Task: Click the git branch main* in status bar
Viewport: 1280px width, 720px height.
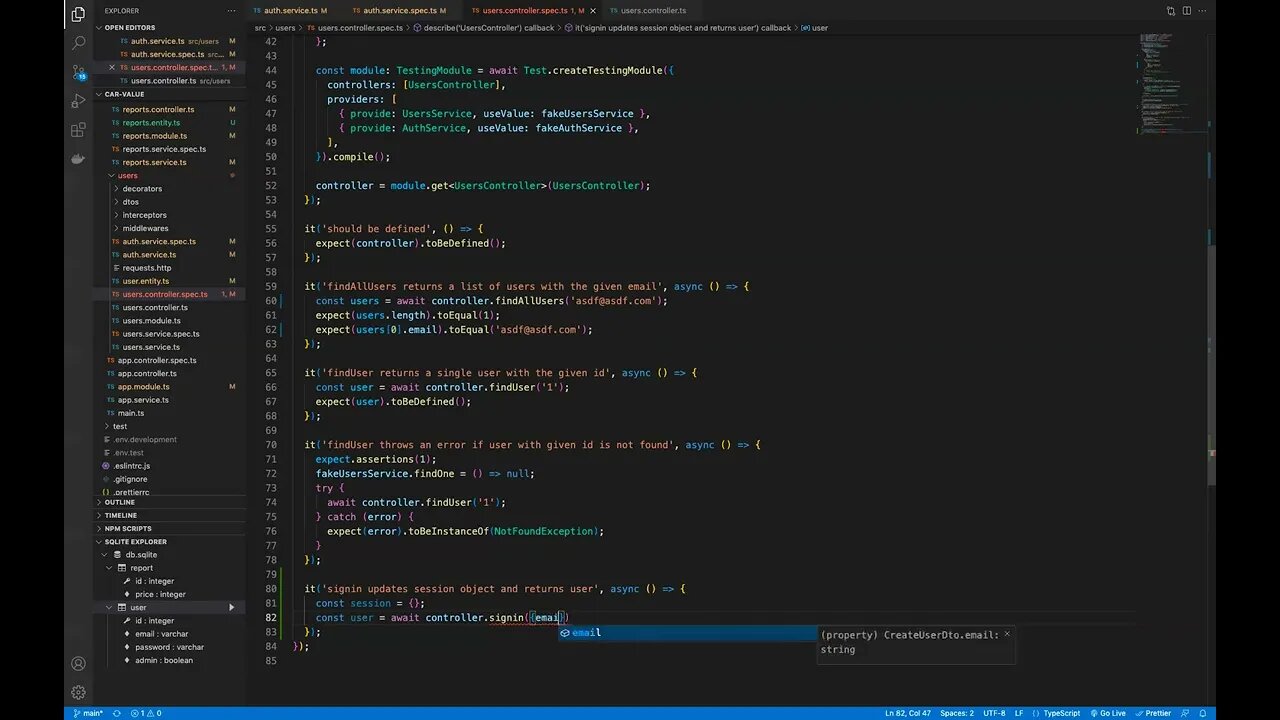Action: point(88,713)
